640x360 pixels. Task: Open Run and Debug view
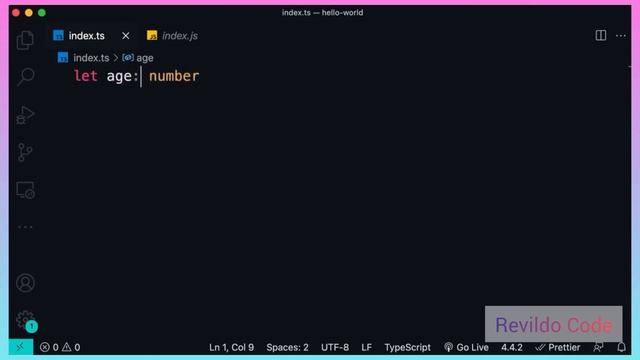(x=25, y=115)
